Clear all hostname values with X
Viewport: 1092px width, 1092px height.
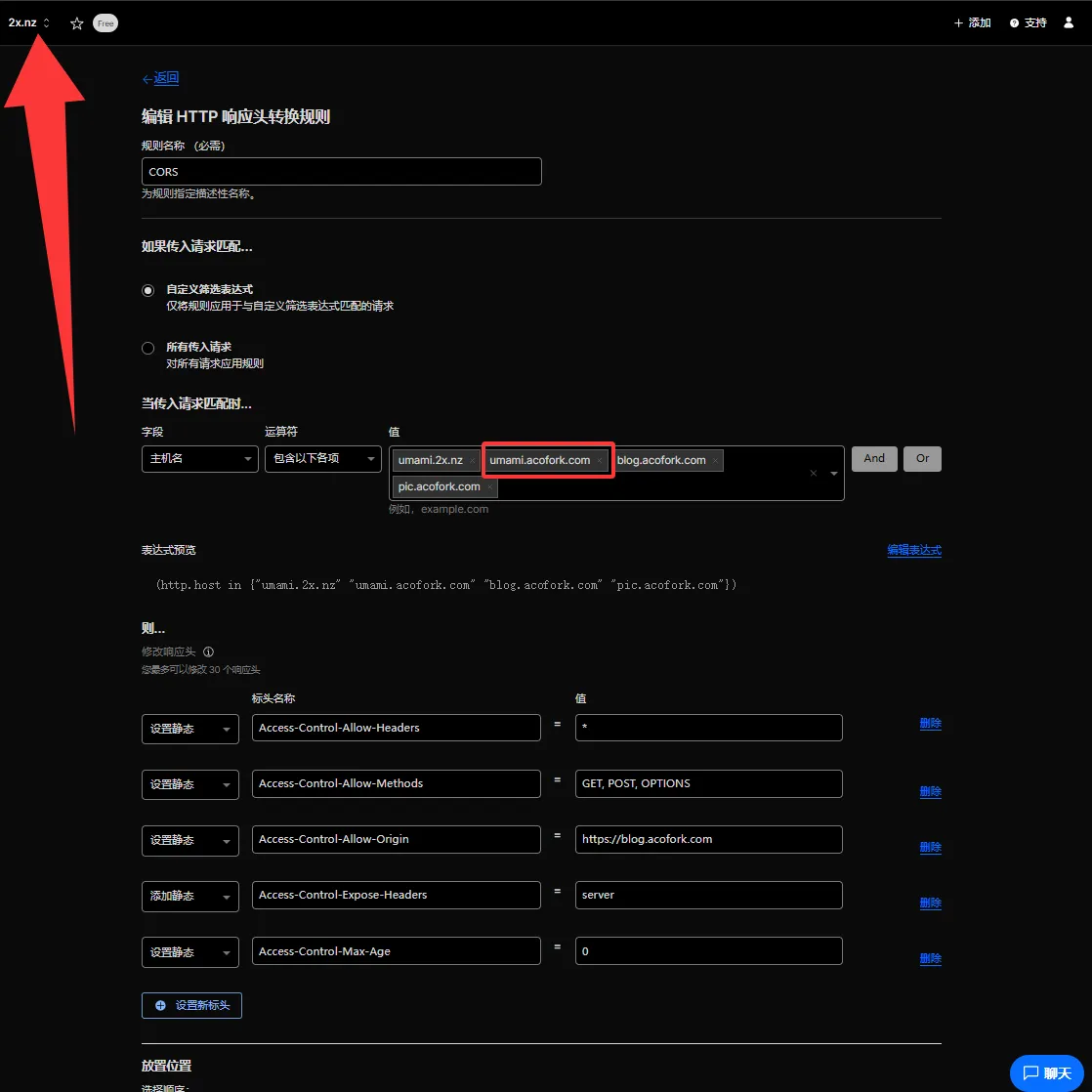point(814,474)
